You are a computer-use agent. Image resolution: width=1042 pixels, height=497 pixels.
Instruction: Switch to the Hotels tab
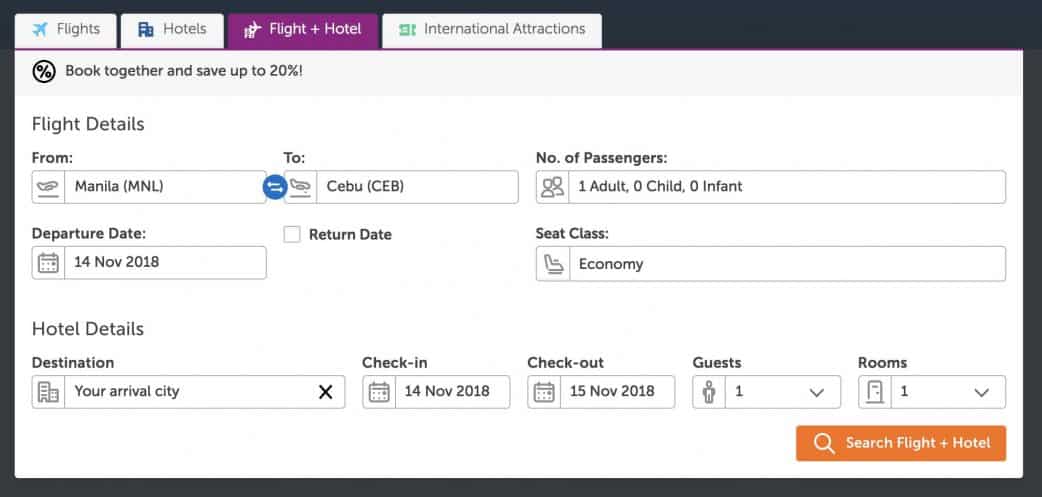point(172,30)
